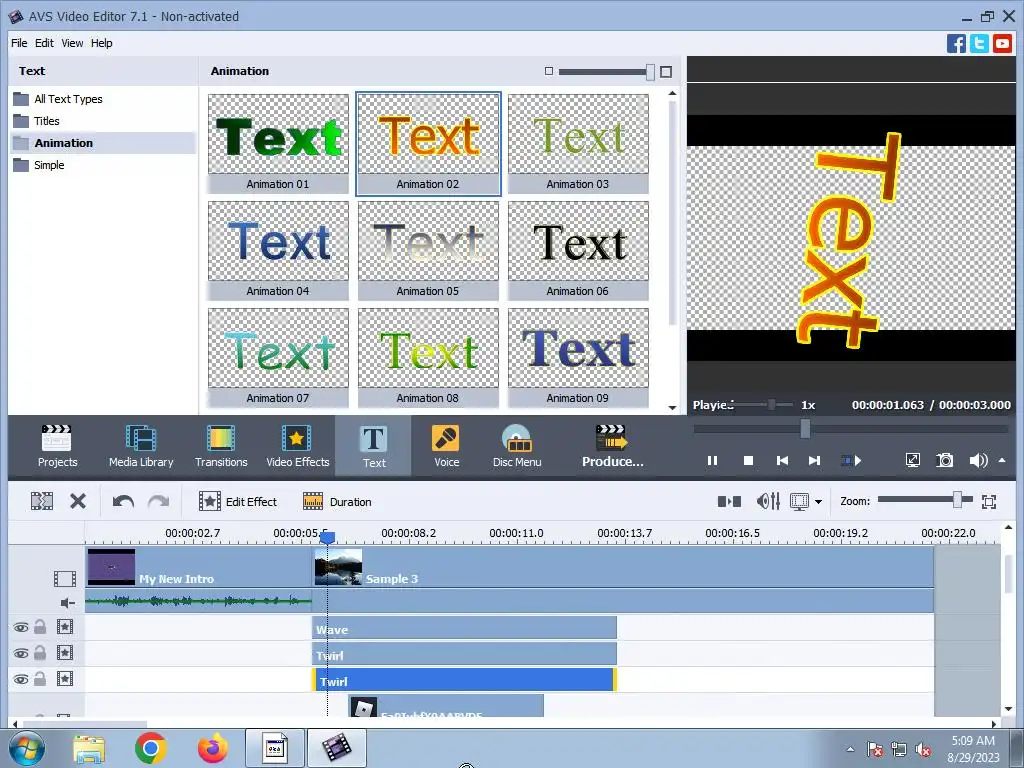
Task: Stop the preview playback
Action: [x=748, y=460]
